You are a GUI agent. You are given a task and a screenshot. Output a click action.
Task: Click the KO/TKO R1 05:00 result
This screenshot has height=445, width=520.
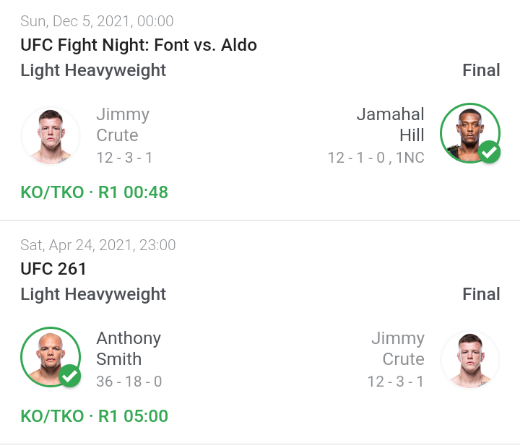click(x=94, y=416)
